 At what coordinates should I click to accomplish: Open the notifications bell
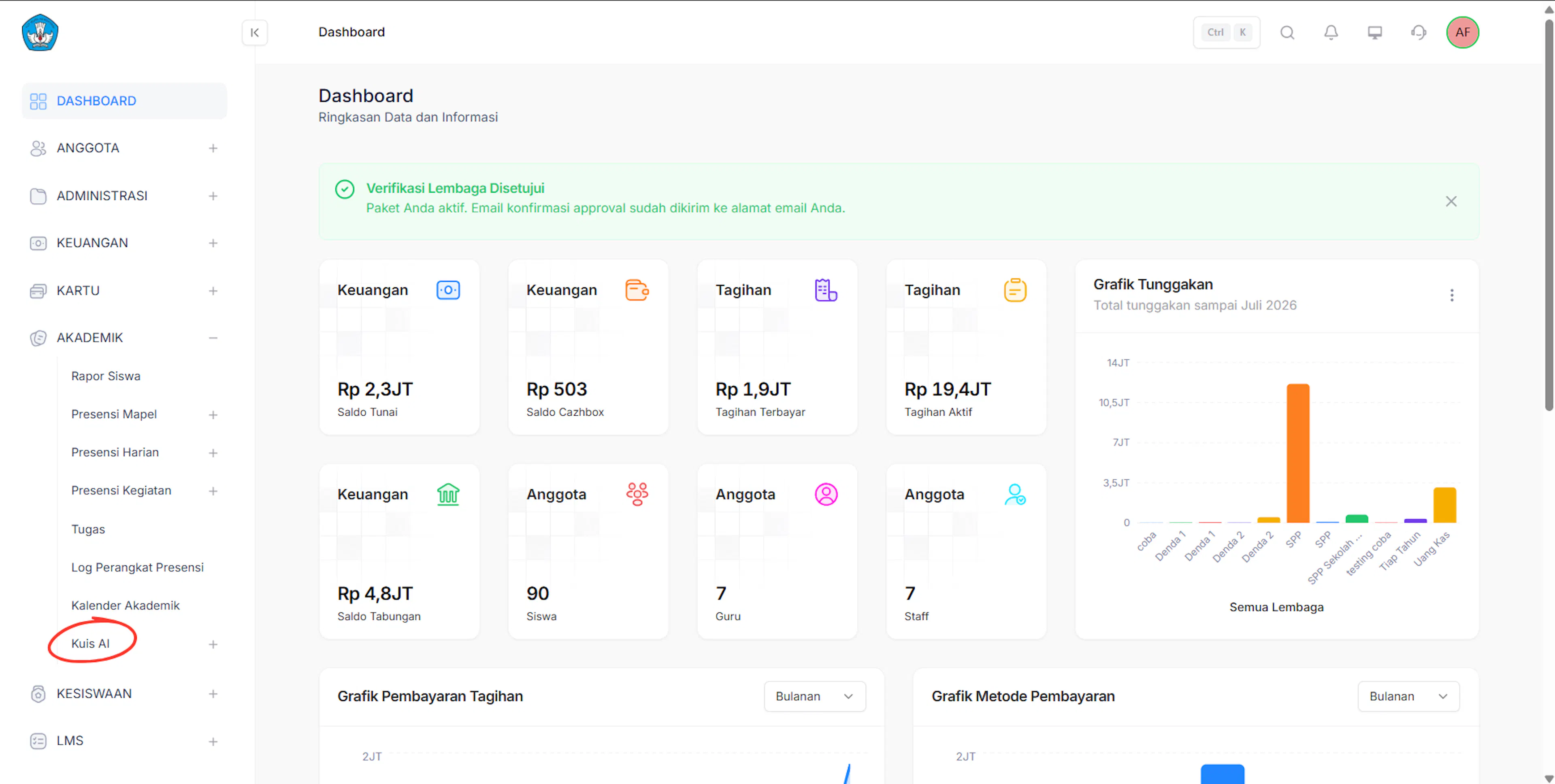pyautogui.click(x=1330, y=33)
